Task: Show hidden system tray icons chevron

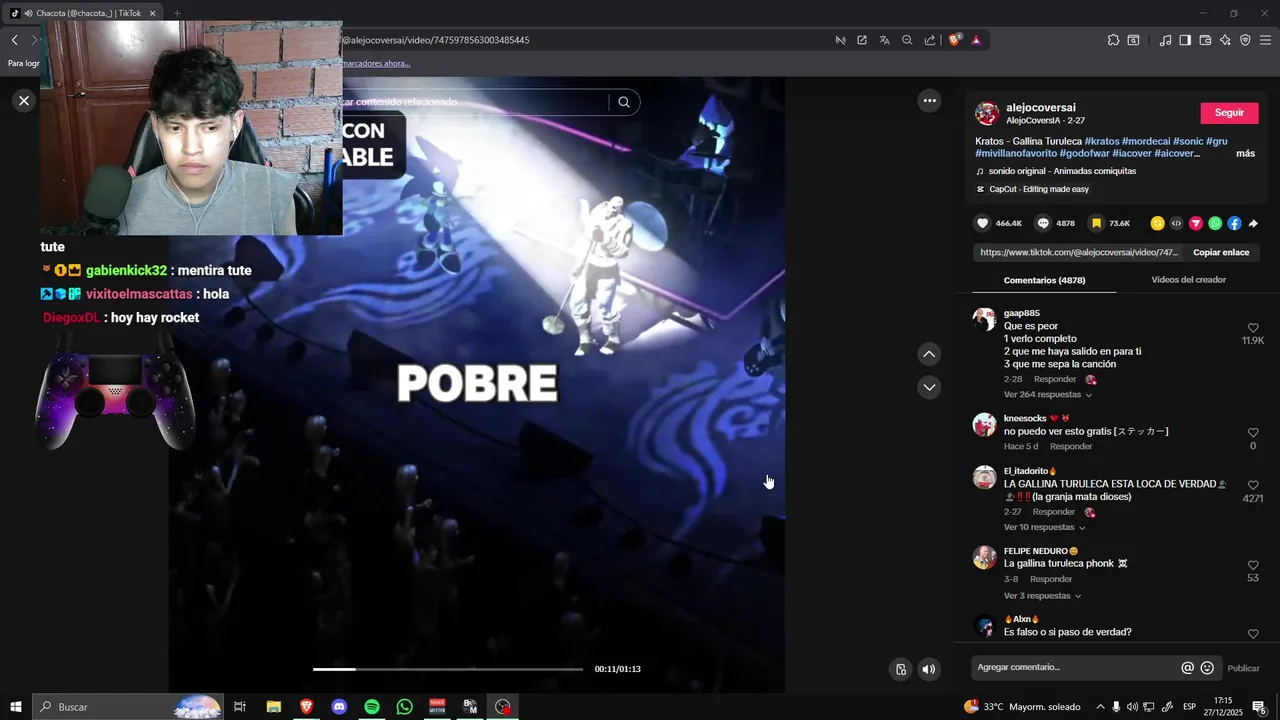Action: pos(1100,707)
